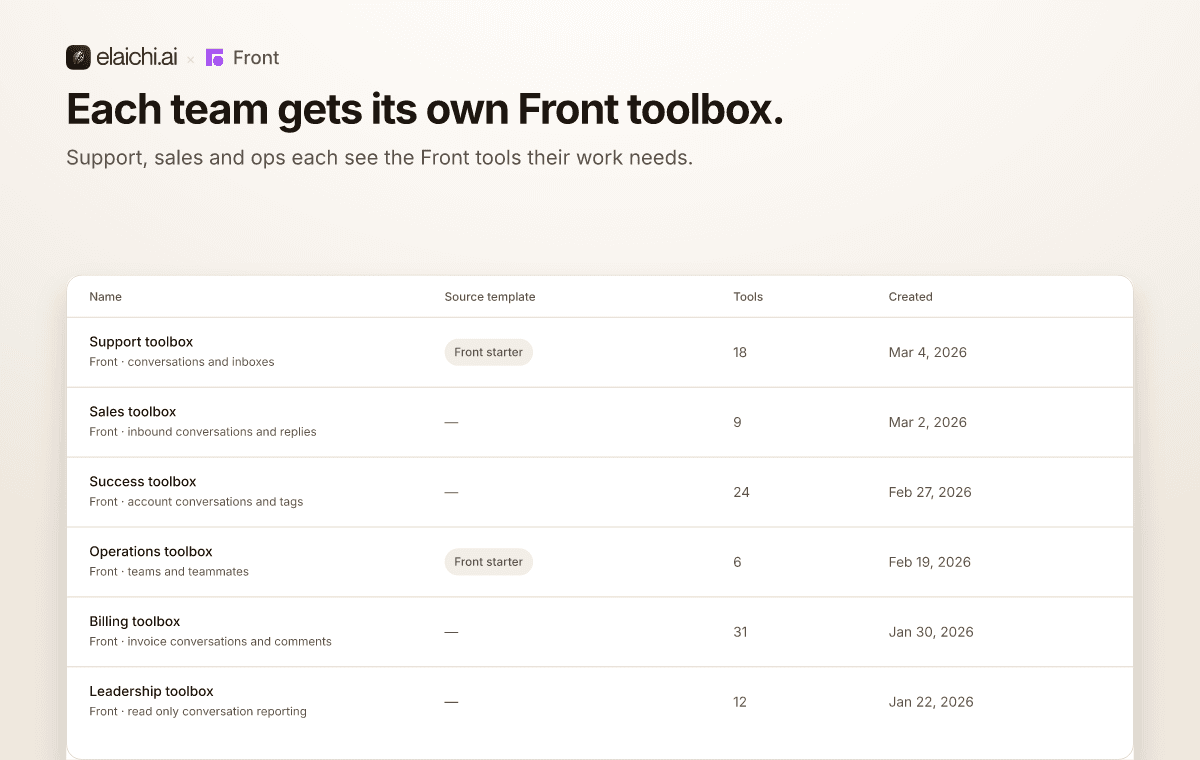Screen dimensions: 1200x760
Task: Click the Feb 27, 2026 created date
Action: 930,492
